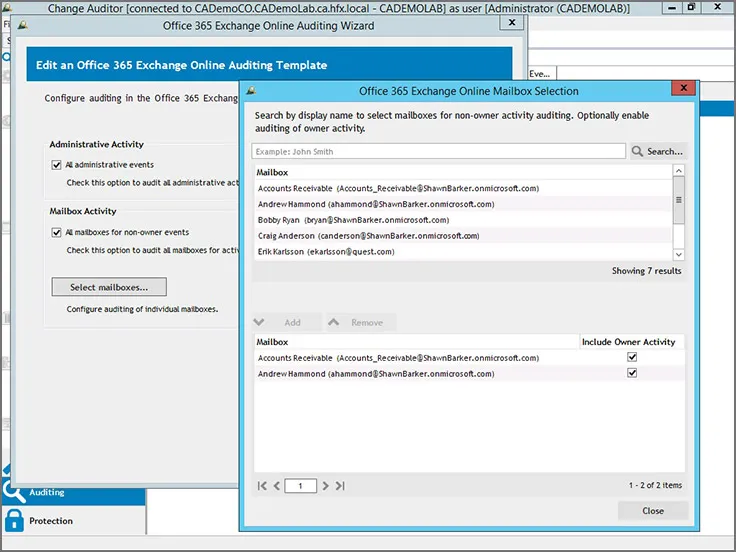Select Andrew Hammond in selected mailboxes list
The height and width of the screenshot is (552, 736).
coord(417,374)
